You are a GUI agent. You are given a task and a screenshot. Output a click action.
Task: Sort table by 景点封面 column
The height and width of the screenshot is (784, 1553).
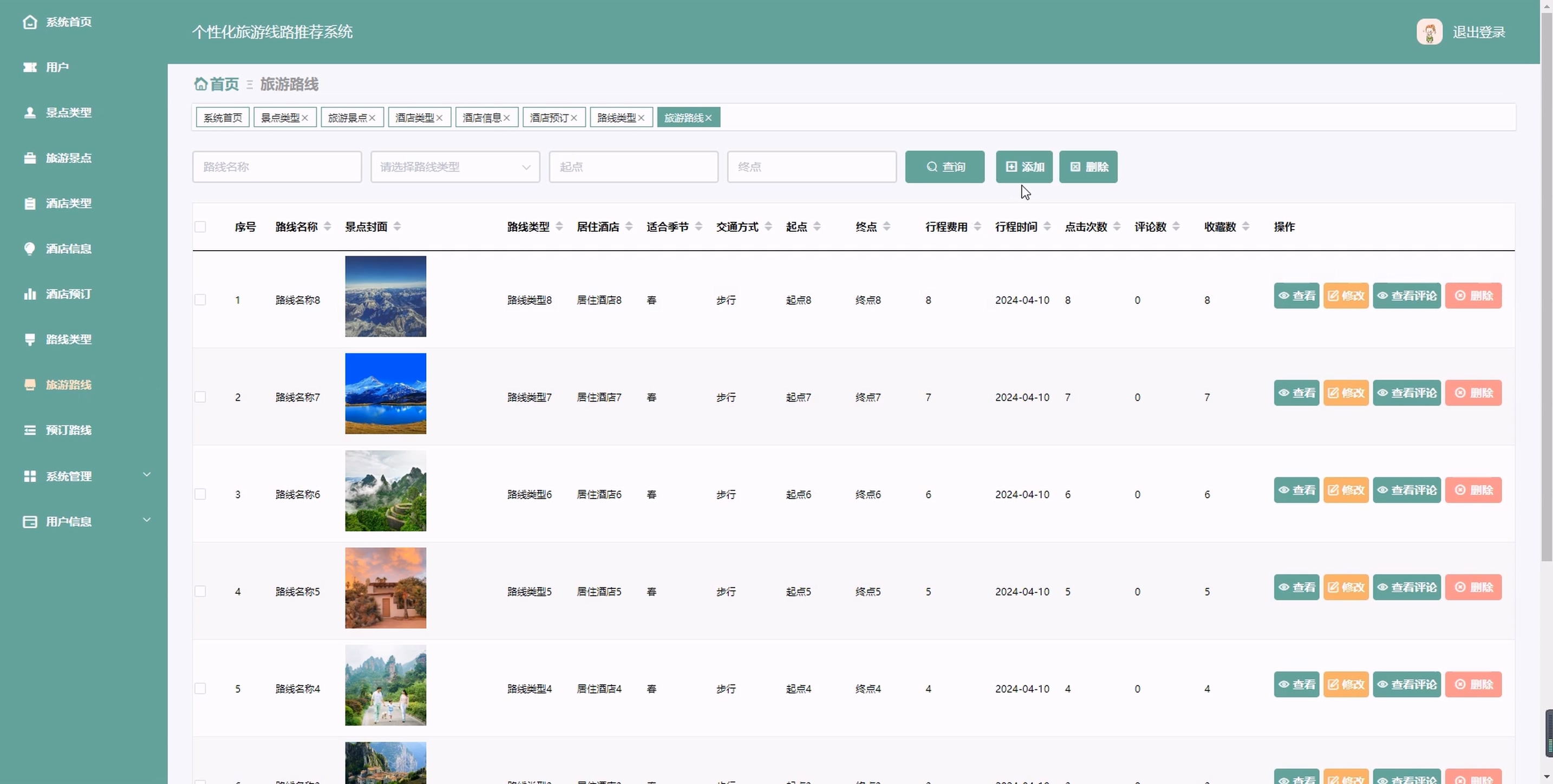tap(397, 226)
